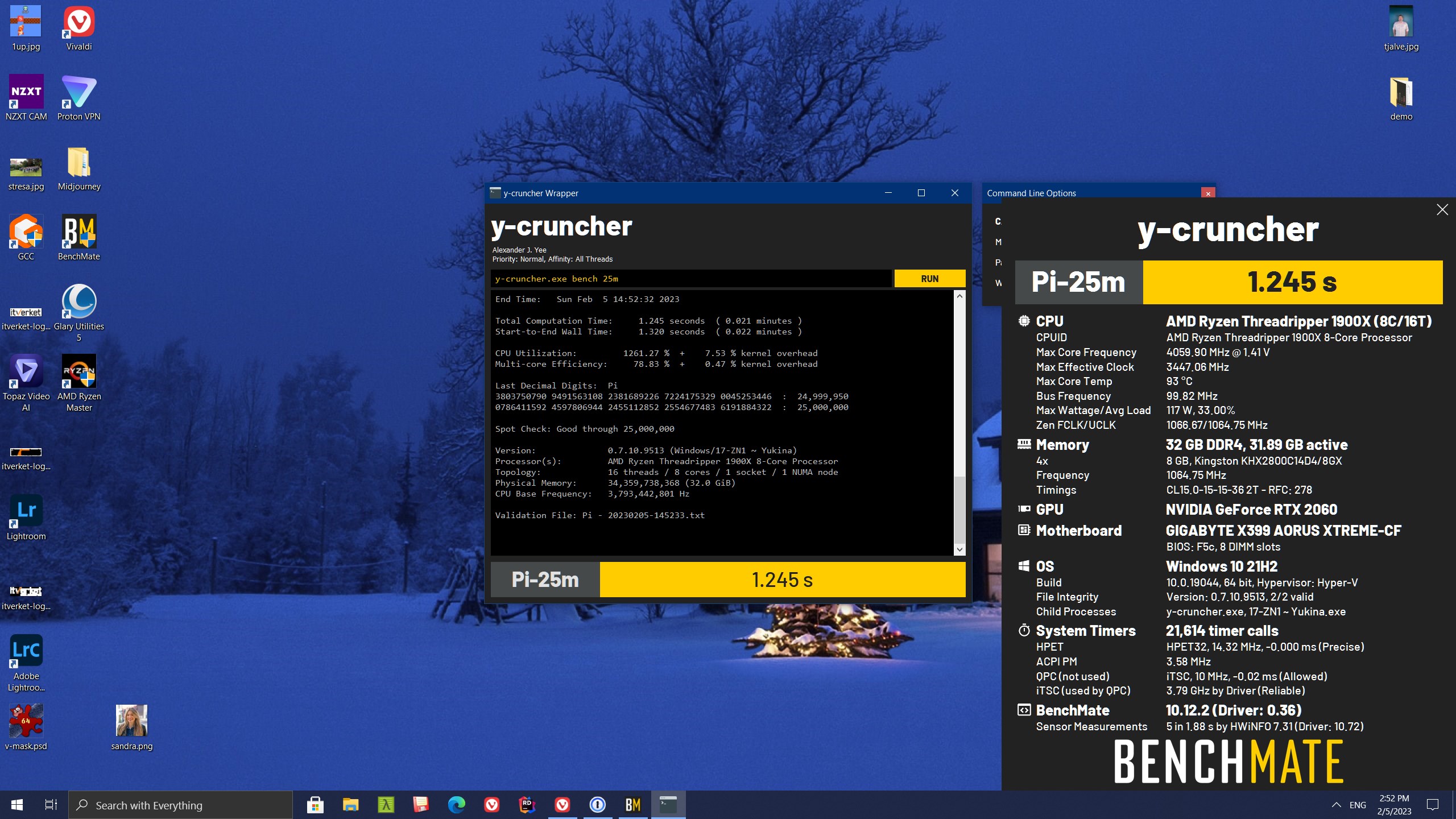
Task: Switch to BenchMate on the taskbar
Action: 632,805
